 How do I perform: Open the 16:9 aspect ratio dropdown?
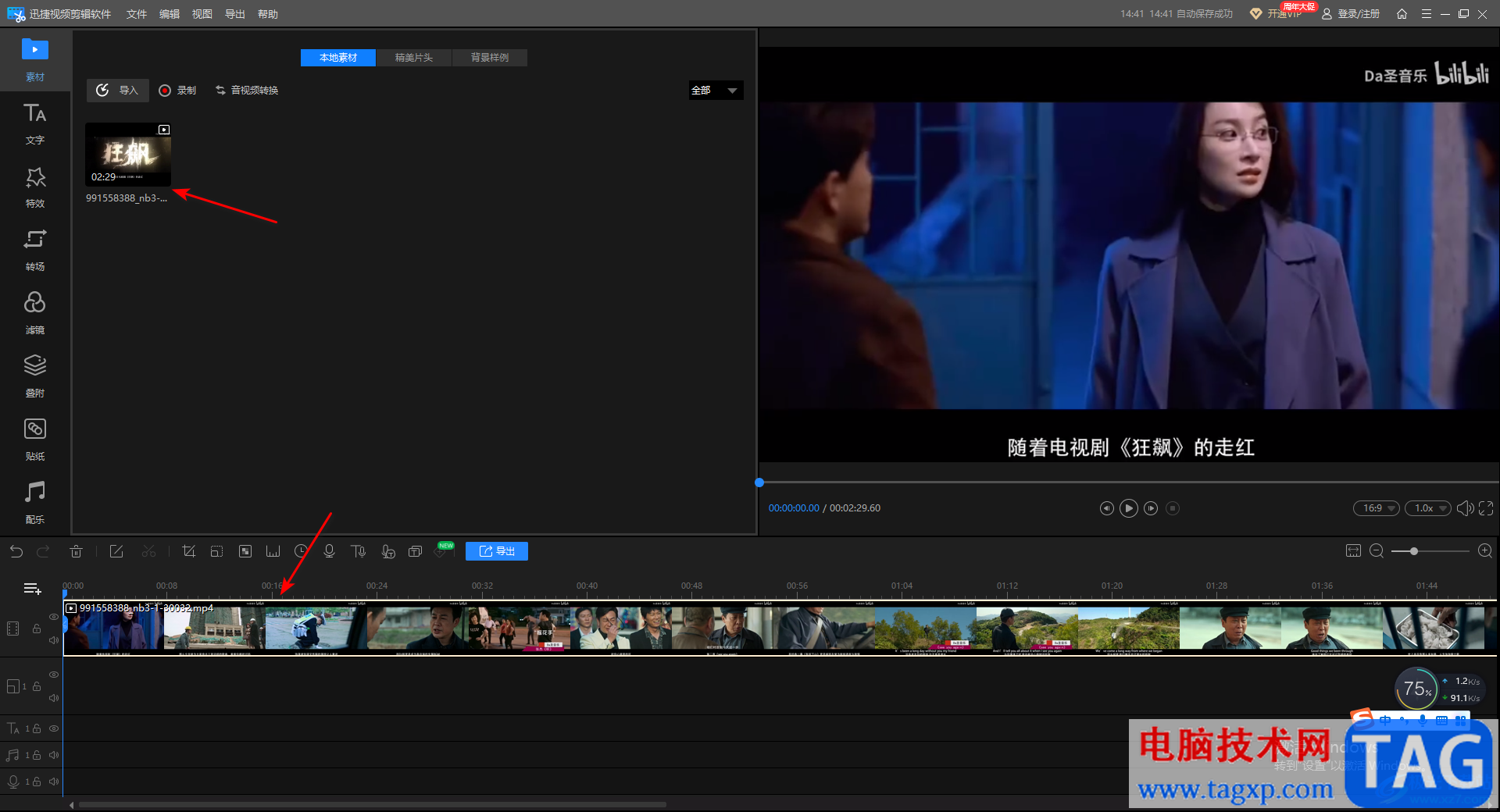(x=1377, y=508)
